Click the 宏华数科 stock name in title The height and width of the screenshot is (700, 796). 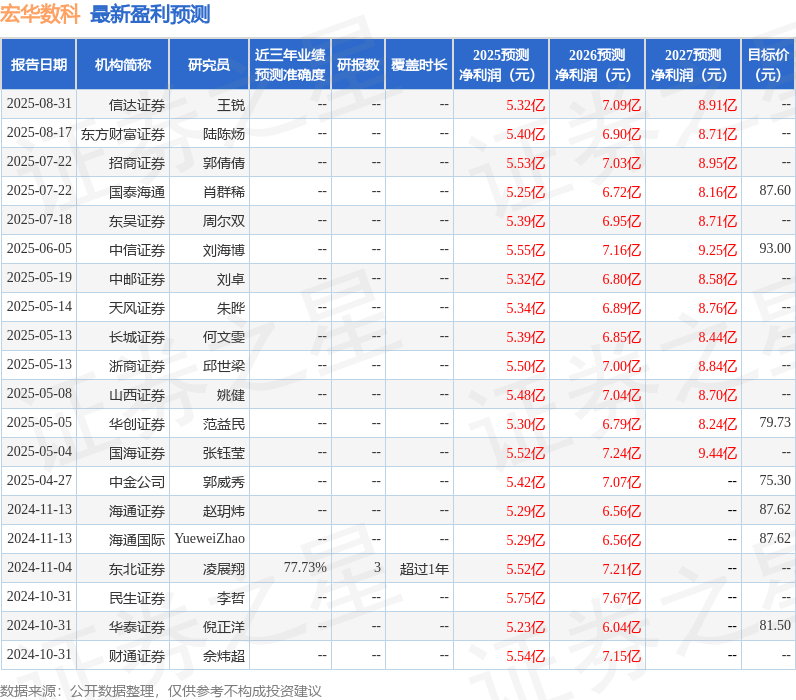tap(40, 14)
